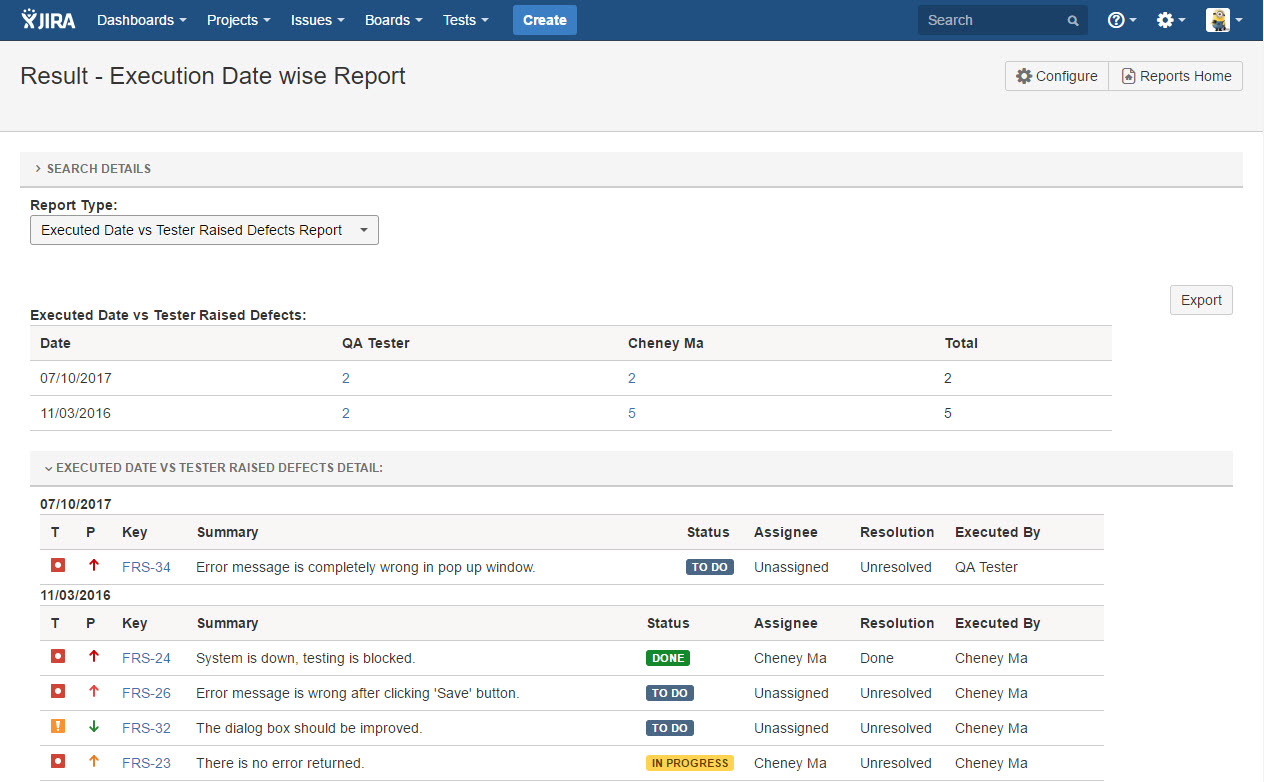1264x782 pixels.
Task: Open issue link FRS-26
Action: pos(146,693)
